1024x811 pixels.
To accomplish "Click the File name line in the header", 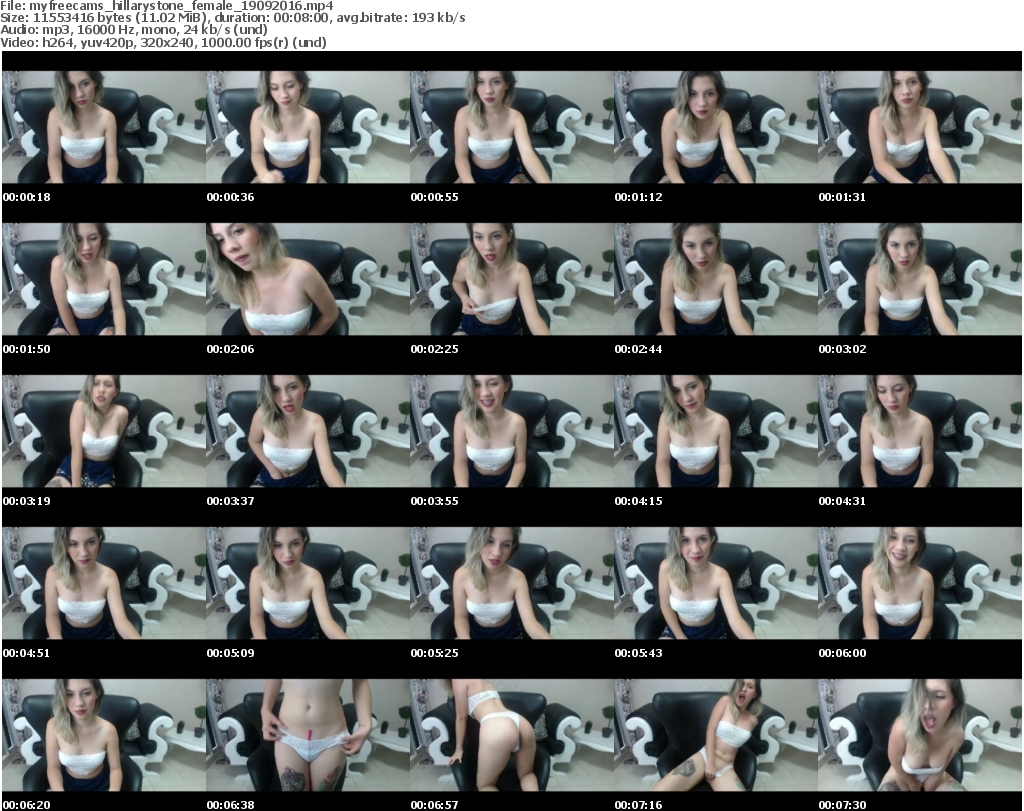I will 167,6.
